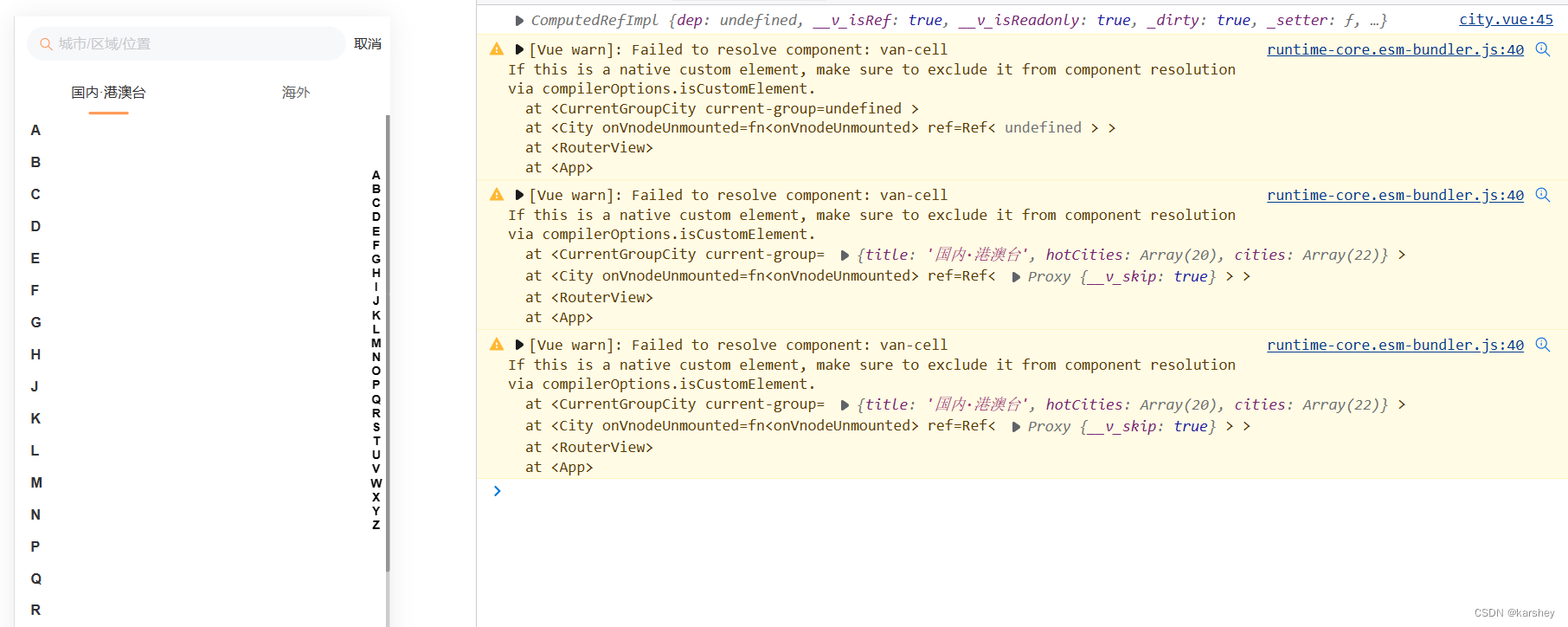Select group heading F in city list

35,290
